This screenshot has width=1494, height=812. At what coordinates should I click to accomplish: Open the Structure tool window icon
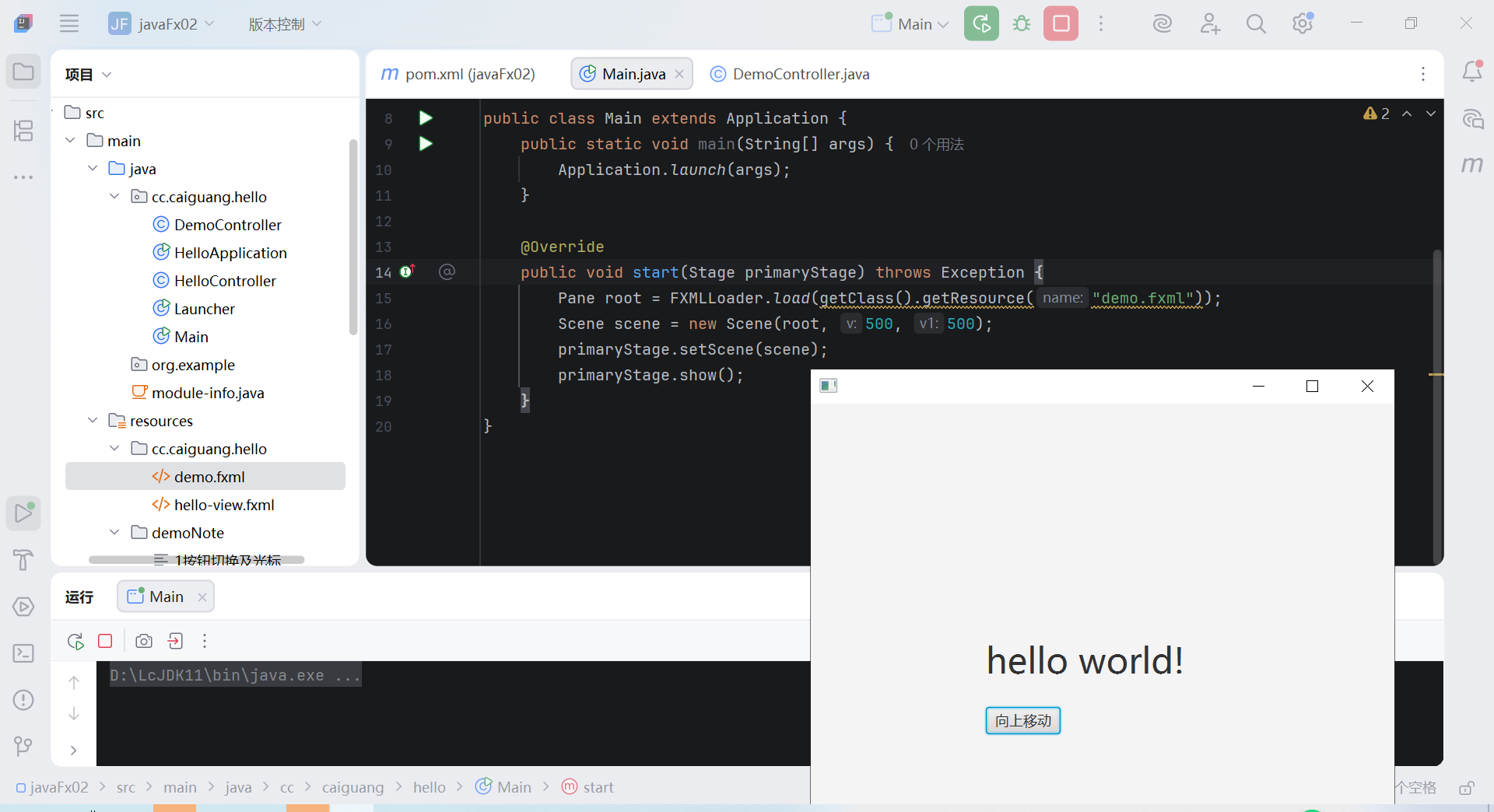pyautogui.click(x=23, y=130)
